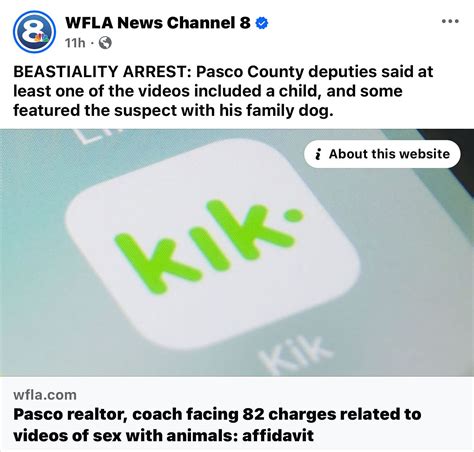
Task: Open the three-dot post options menu
Action: (450, 21)
